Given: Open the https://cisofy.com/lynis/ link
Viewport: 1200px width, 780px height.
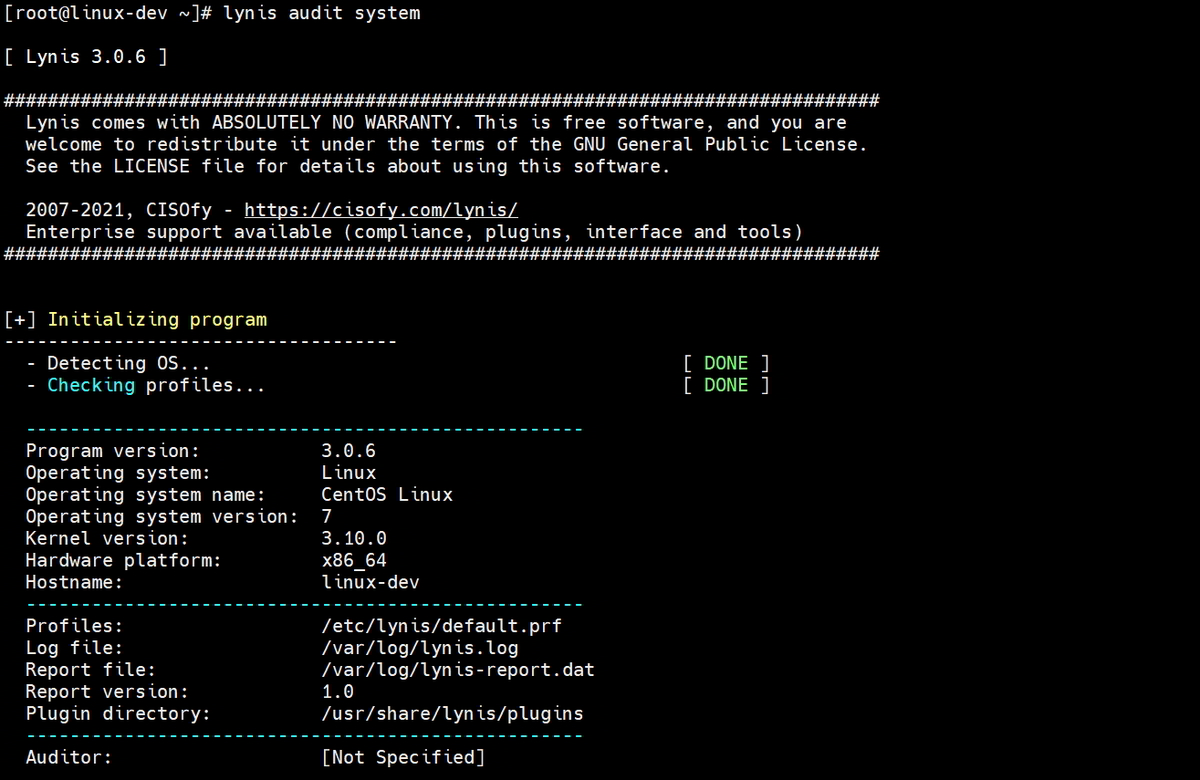Looking at the screenshot, I should tap(381, 209).
